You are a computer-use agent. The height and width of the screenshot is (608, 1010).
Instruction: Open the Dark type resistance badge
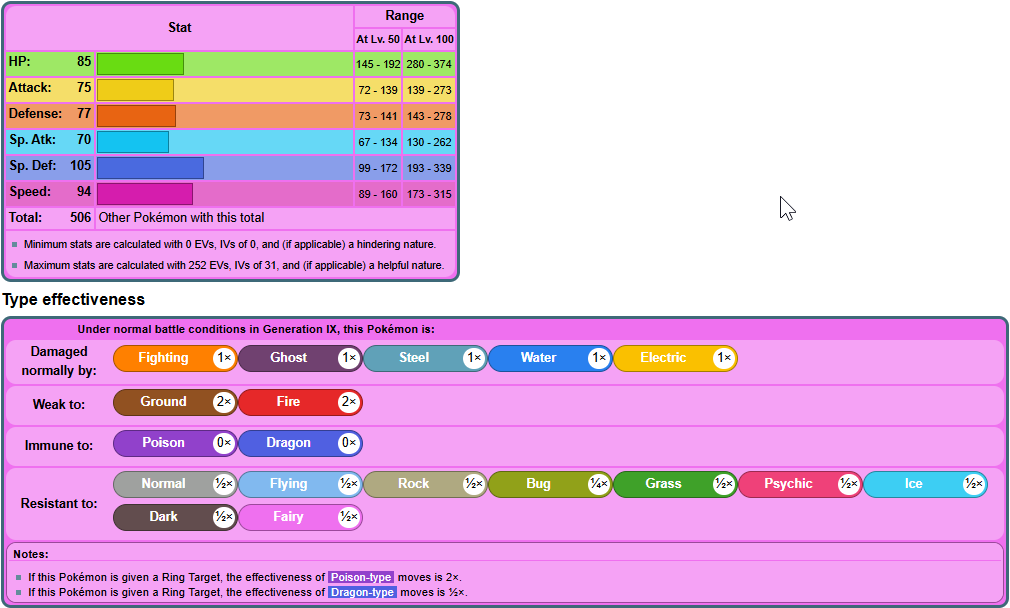(x=175, y=517)
